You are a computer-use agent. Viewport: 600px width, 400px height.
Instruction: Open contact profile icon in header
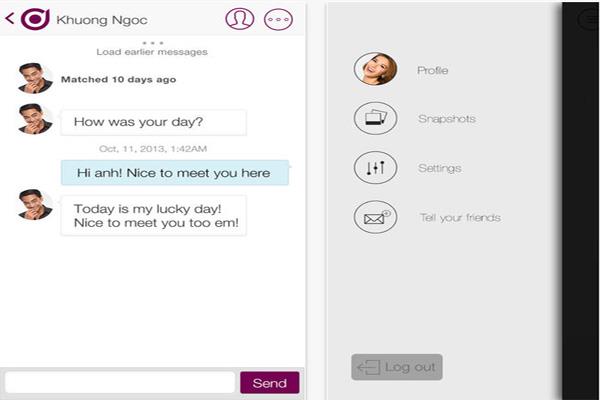pyautogui.click(x=240, y=18)
